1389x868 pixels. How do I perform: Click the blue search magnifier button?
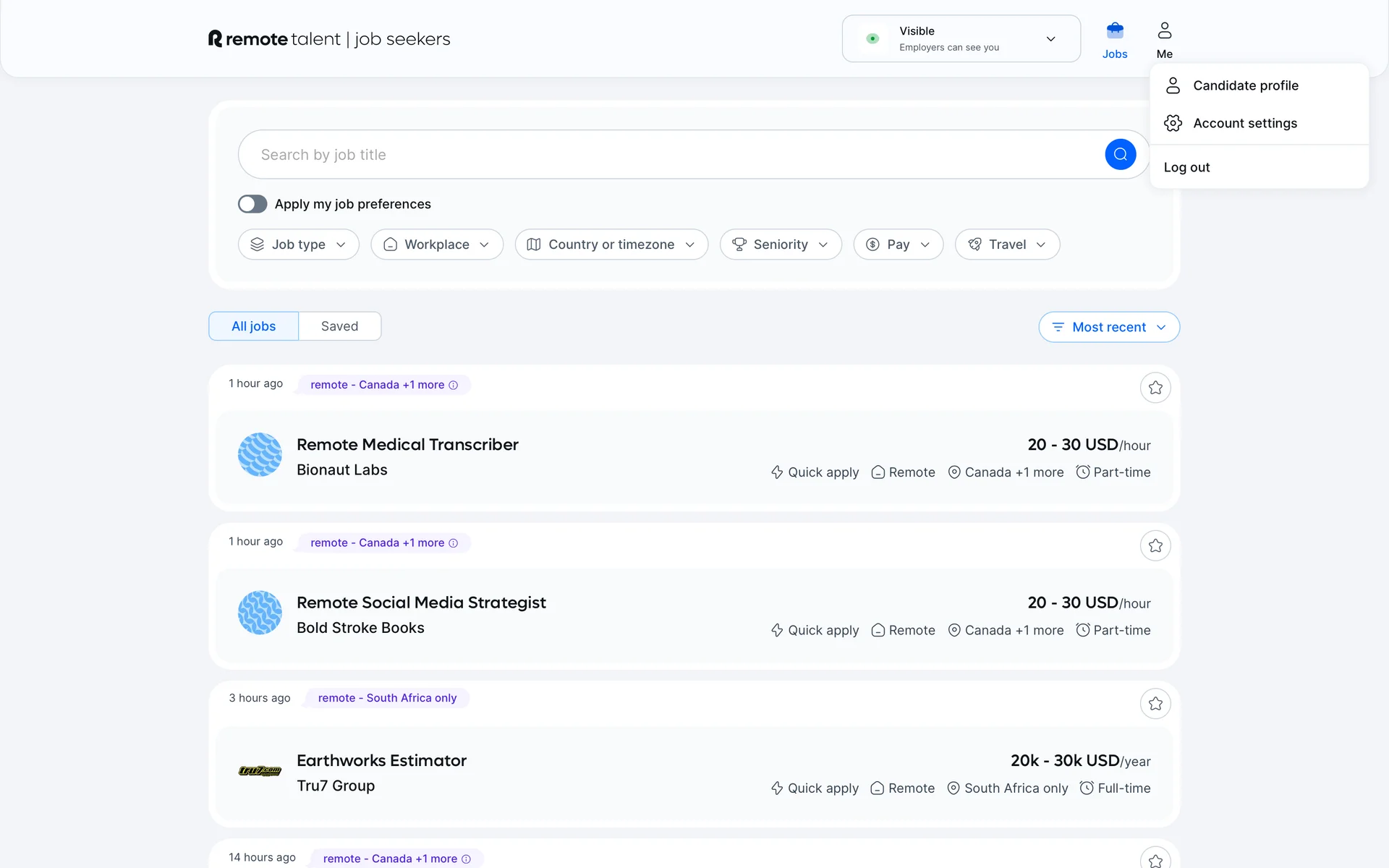click(1120, 154)
